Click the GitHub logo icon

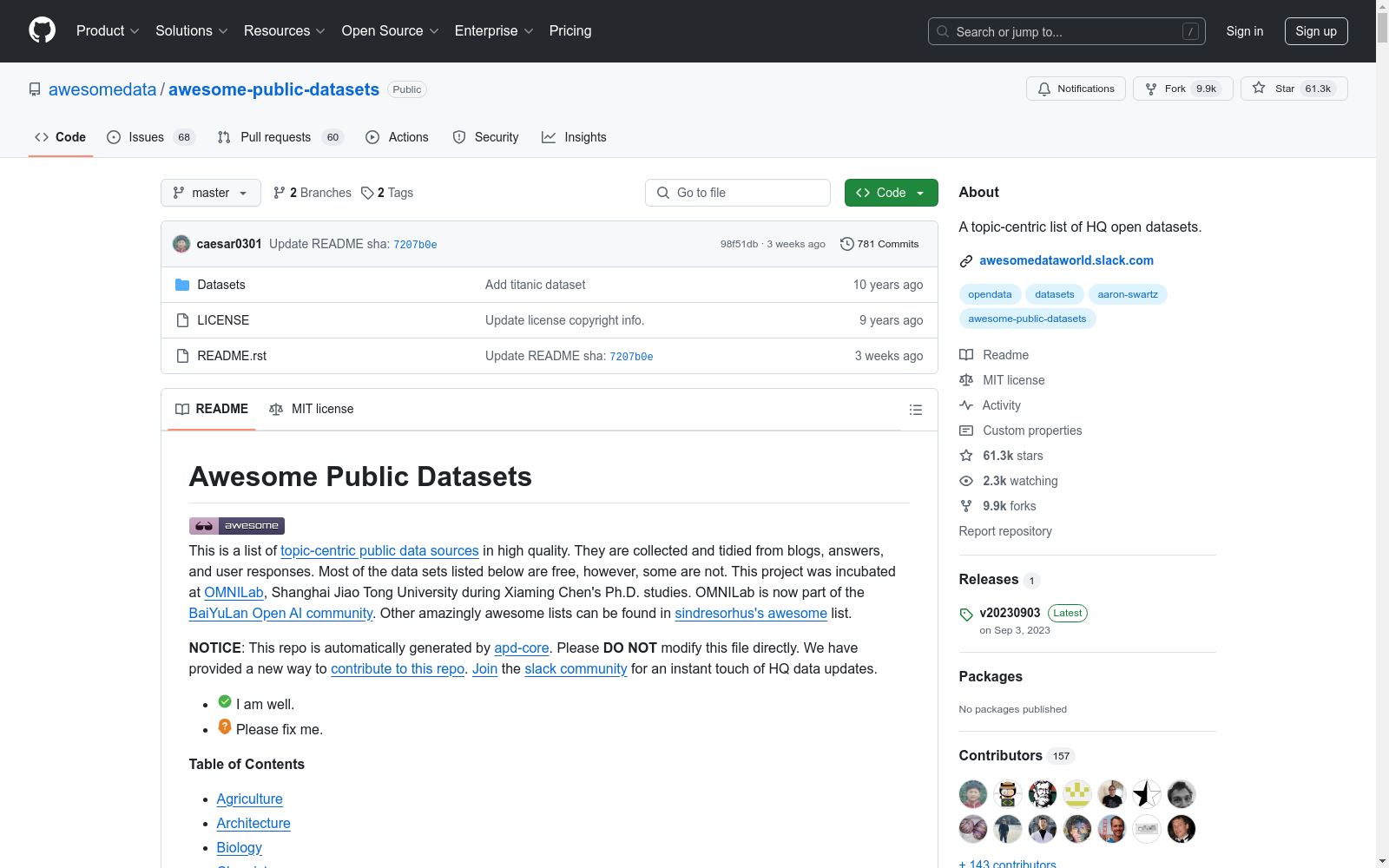(42, 30)
